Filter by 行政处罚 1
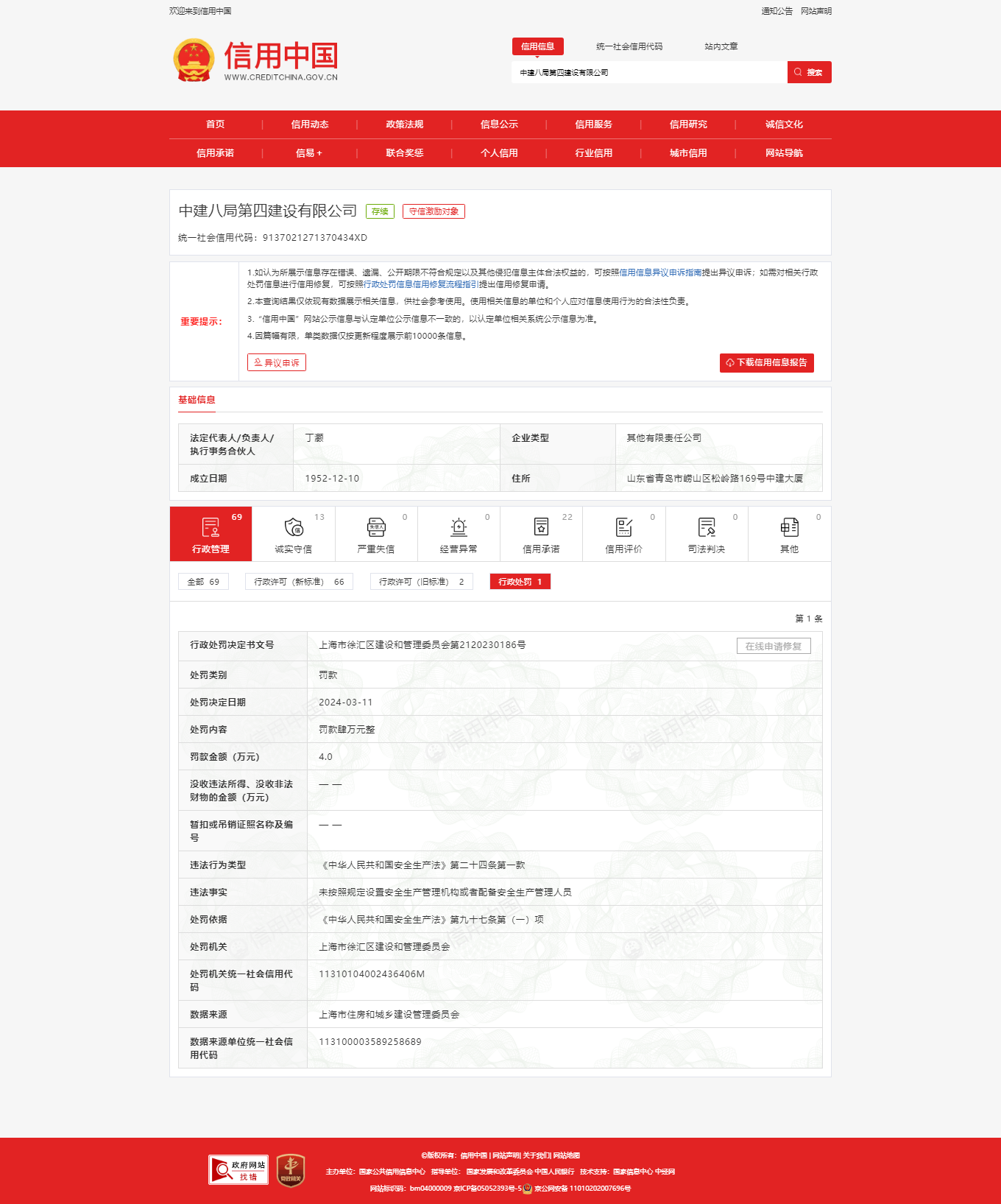The height and width of the screenshot is (1204, 1001). point(520,582)
